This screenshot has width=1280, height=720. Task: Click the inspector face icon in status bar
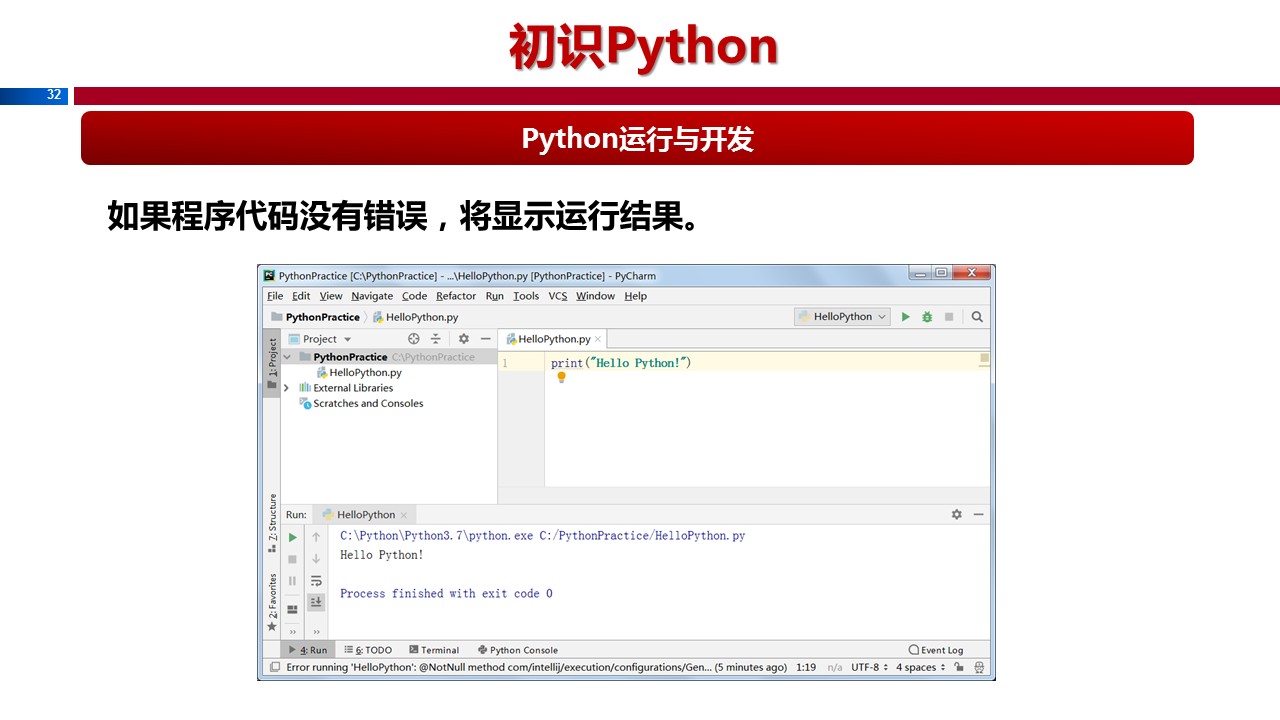(x=979, y=667)
